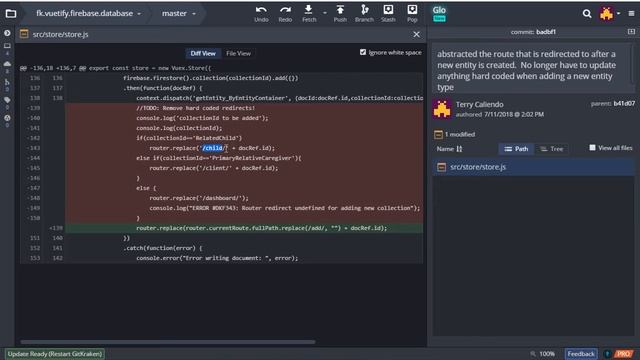Image resolution: width=640 pixels, height=360 pixels.
Task: Close the src/store/store.js diff view
Action: pos(416,34)
